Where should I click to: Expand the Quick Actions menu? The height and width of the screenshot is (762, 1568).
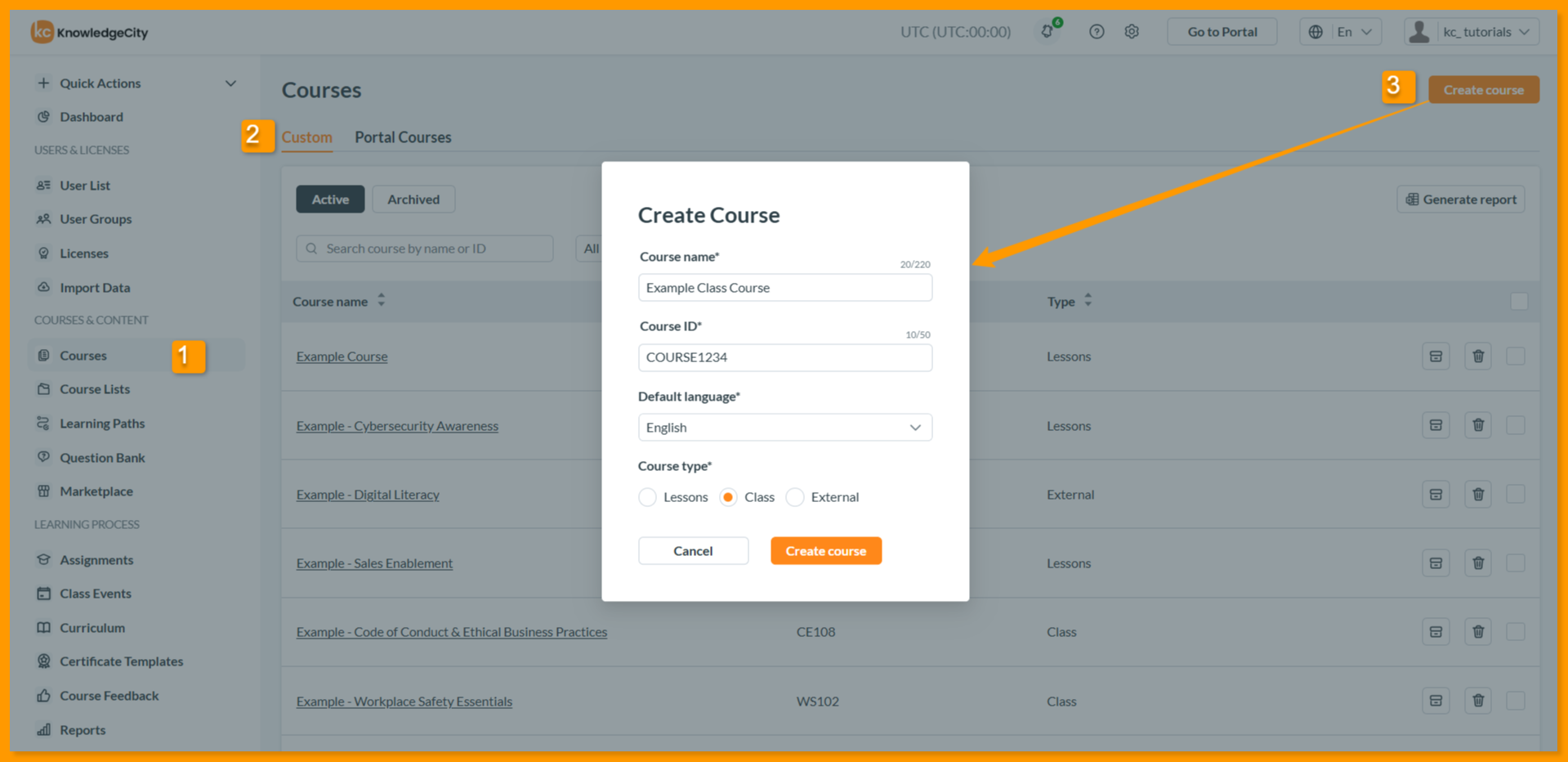click(x=136, y=83)
